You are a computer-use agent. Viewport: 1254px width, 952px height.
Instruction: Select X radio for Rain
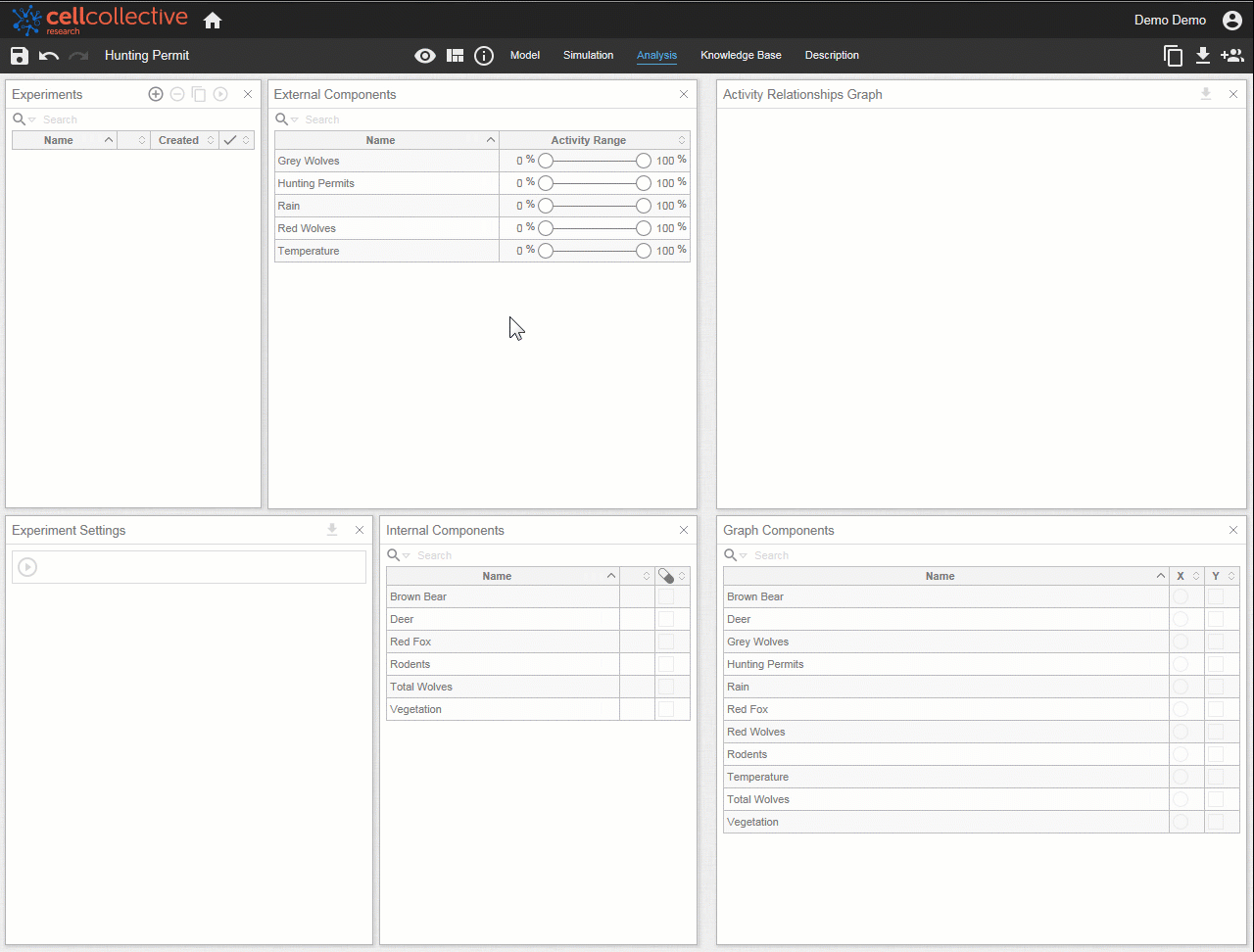tap(1181, 687)
